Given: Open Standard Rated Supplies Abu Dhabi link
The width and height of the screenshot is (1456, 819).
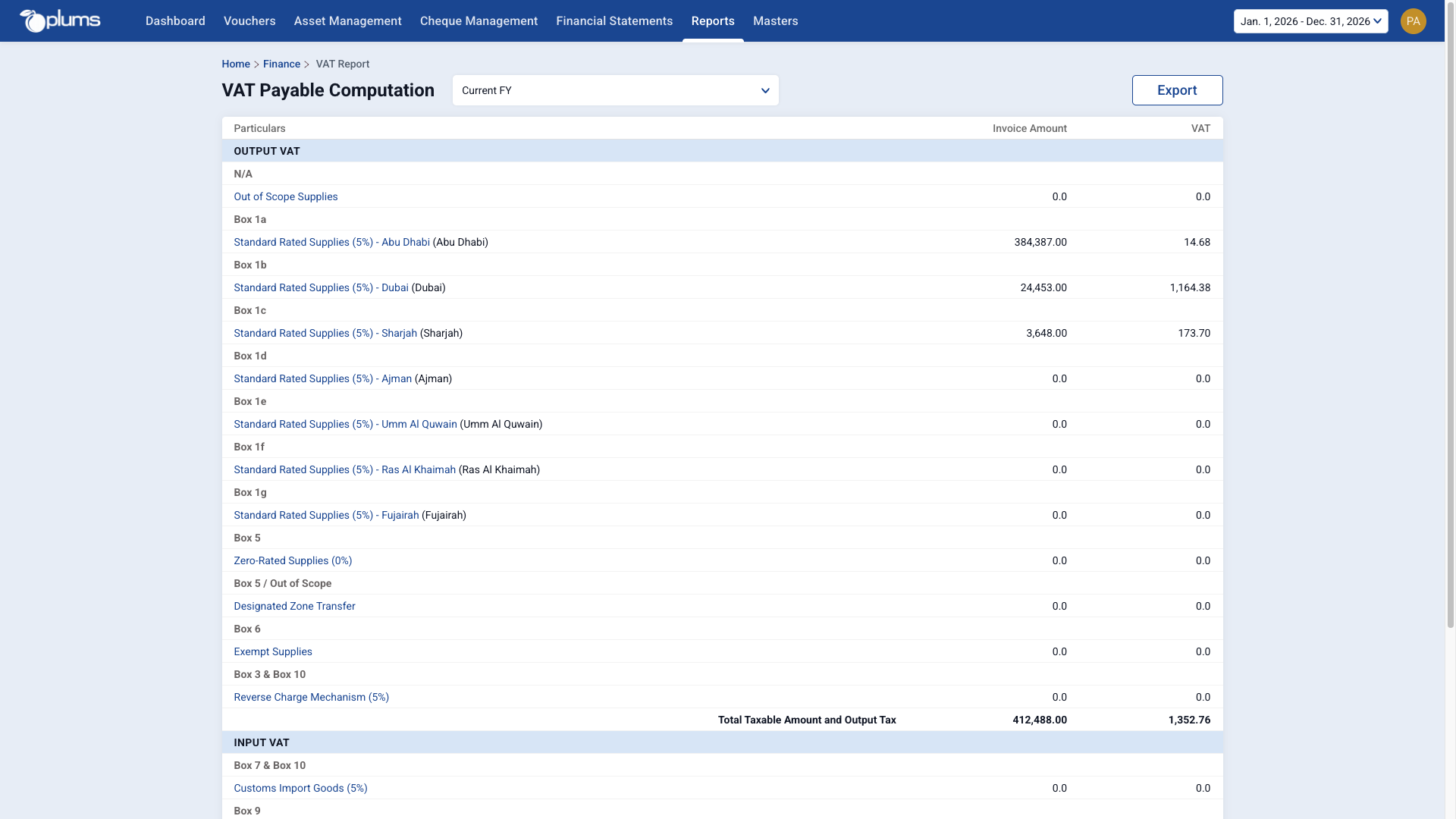Looking at the screenshot, I should point(331,242).
